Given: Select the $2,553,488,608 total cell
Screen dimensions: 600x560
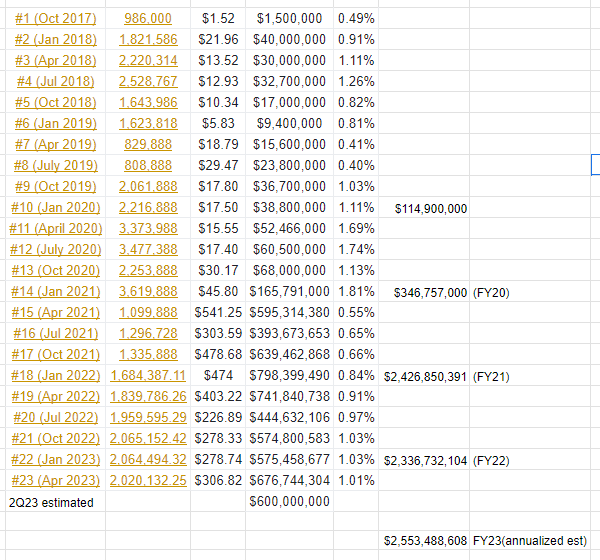Looking at the screenshot, I should coord(424,541).
